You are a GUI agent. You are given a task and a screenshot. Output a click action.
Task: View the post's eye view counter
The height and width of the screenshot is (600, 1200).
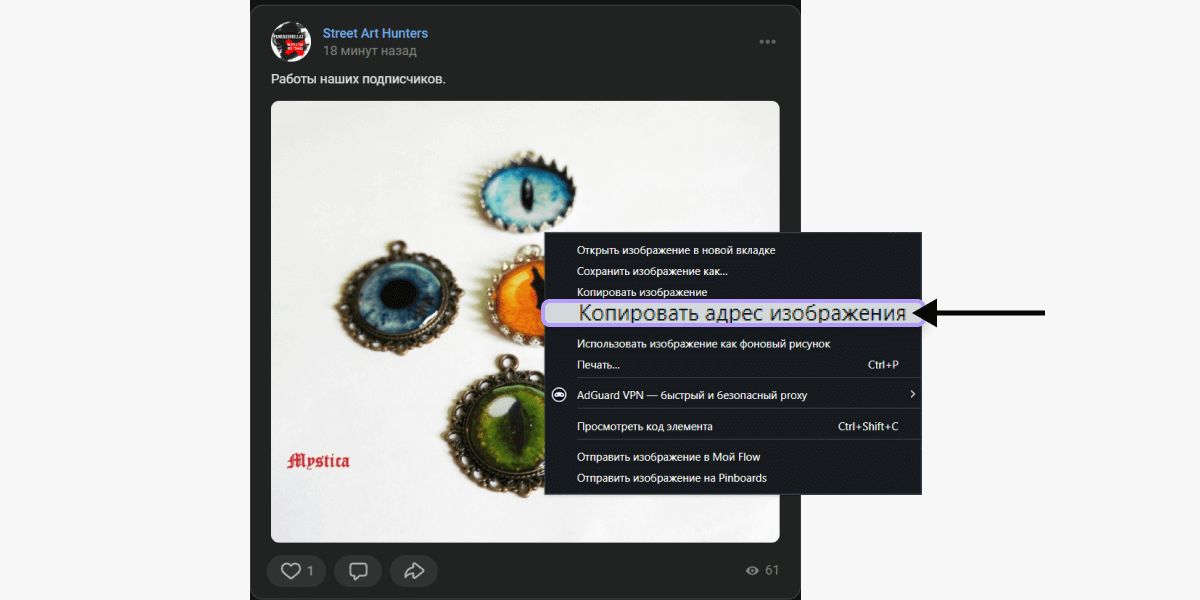762,570
